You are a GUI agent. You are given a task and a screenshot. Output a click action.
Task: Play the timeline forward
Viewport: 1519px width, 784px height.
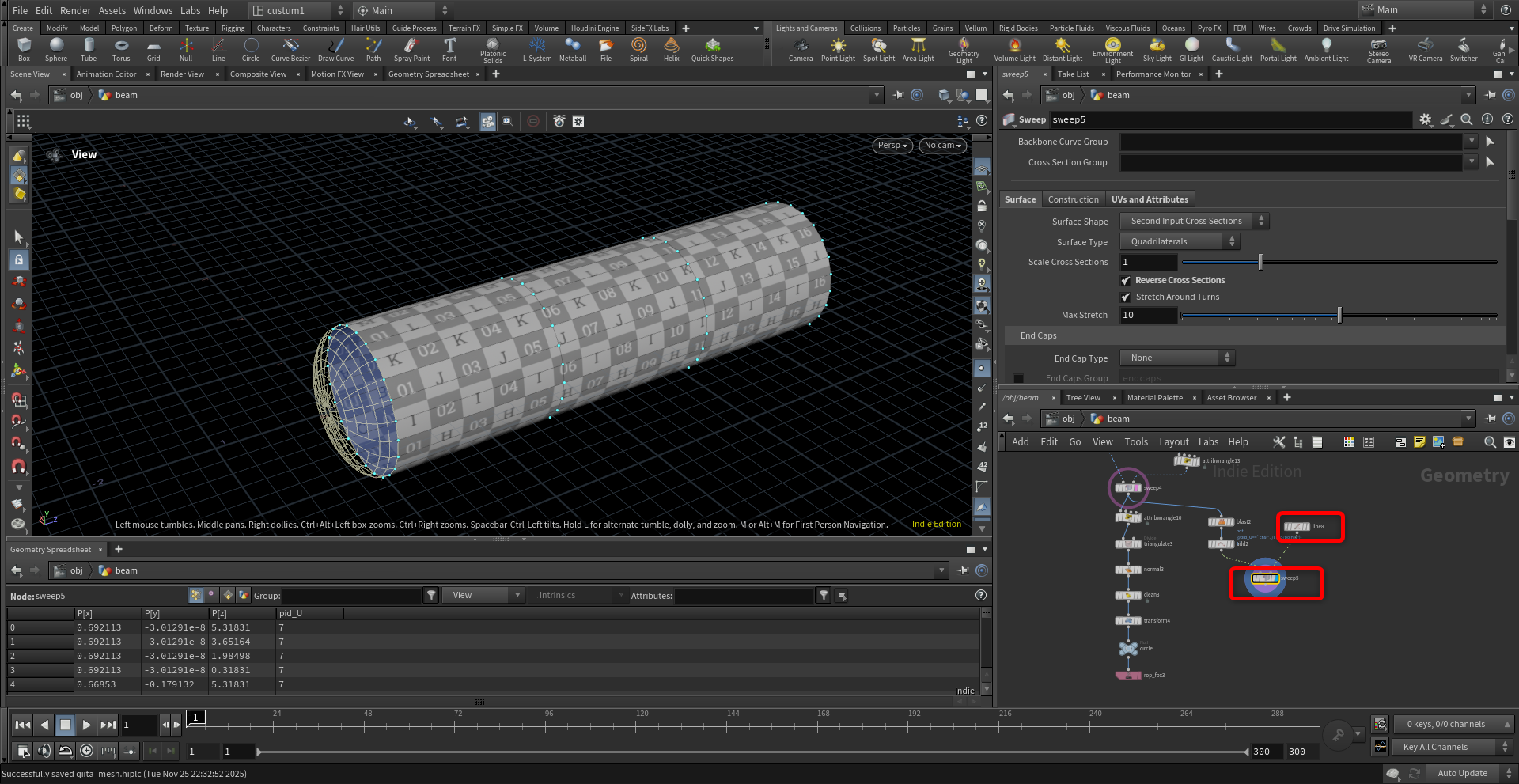86,725
